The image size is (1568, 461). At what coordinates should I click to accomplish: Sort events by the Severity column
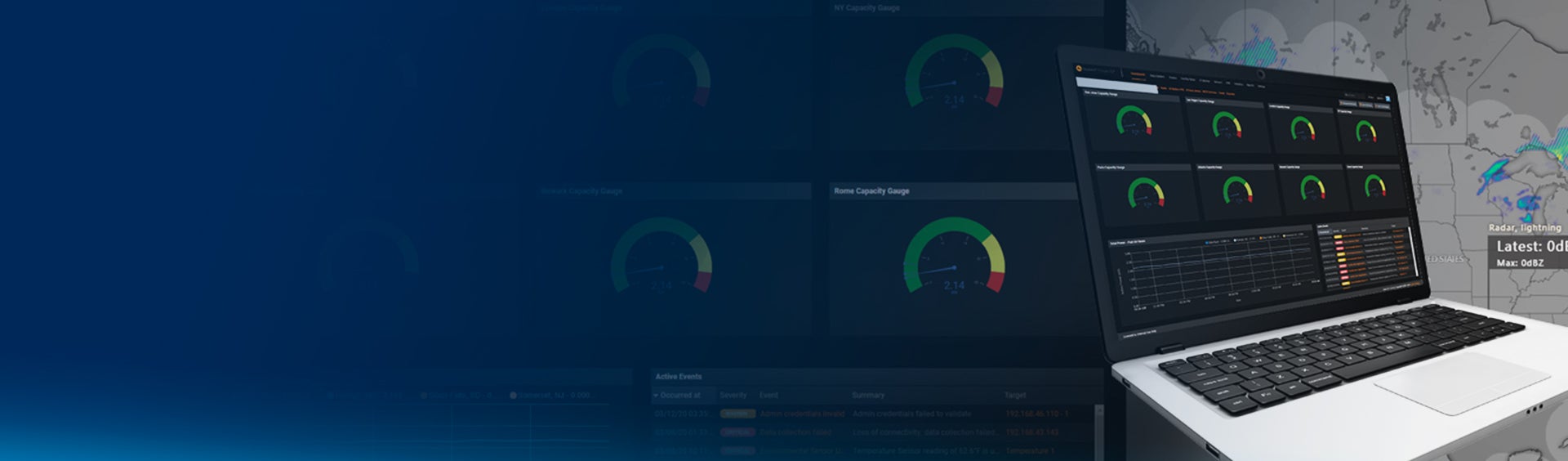tap(733, 396)
